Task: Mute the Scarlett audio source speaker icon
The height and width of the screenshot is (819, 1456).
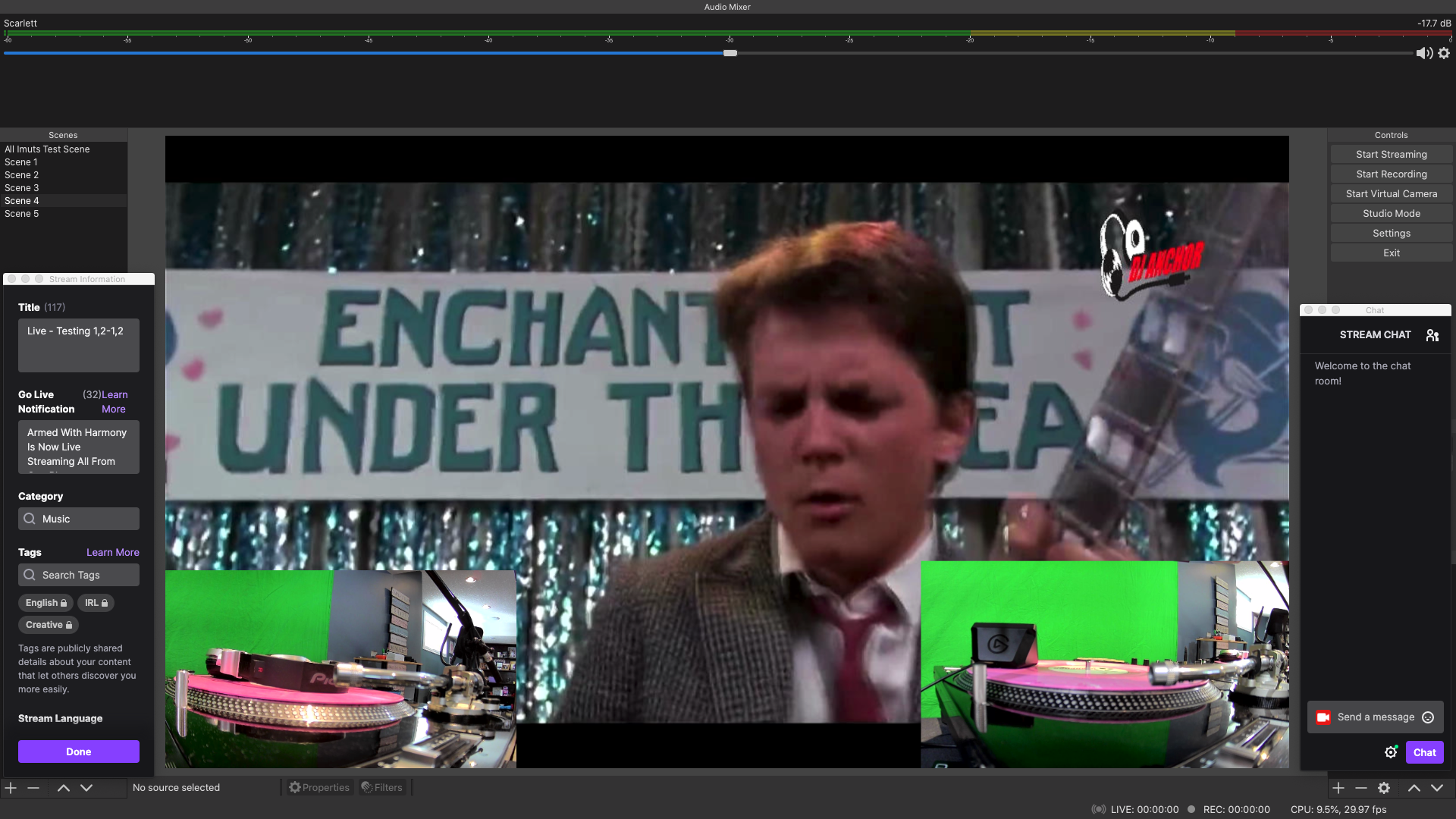Action: click(1424, 53)
